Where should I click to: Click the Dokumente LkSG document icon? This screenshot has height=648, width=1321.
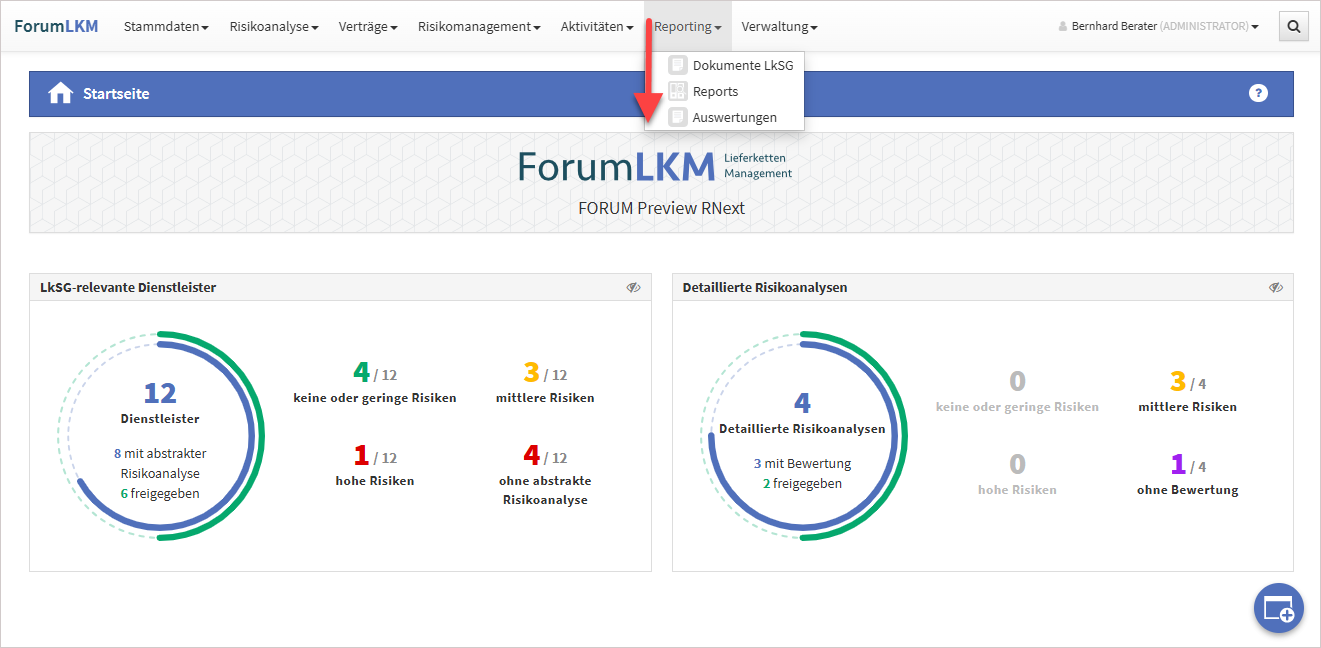coord(678,65)
